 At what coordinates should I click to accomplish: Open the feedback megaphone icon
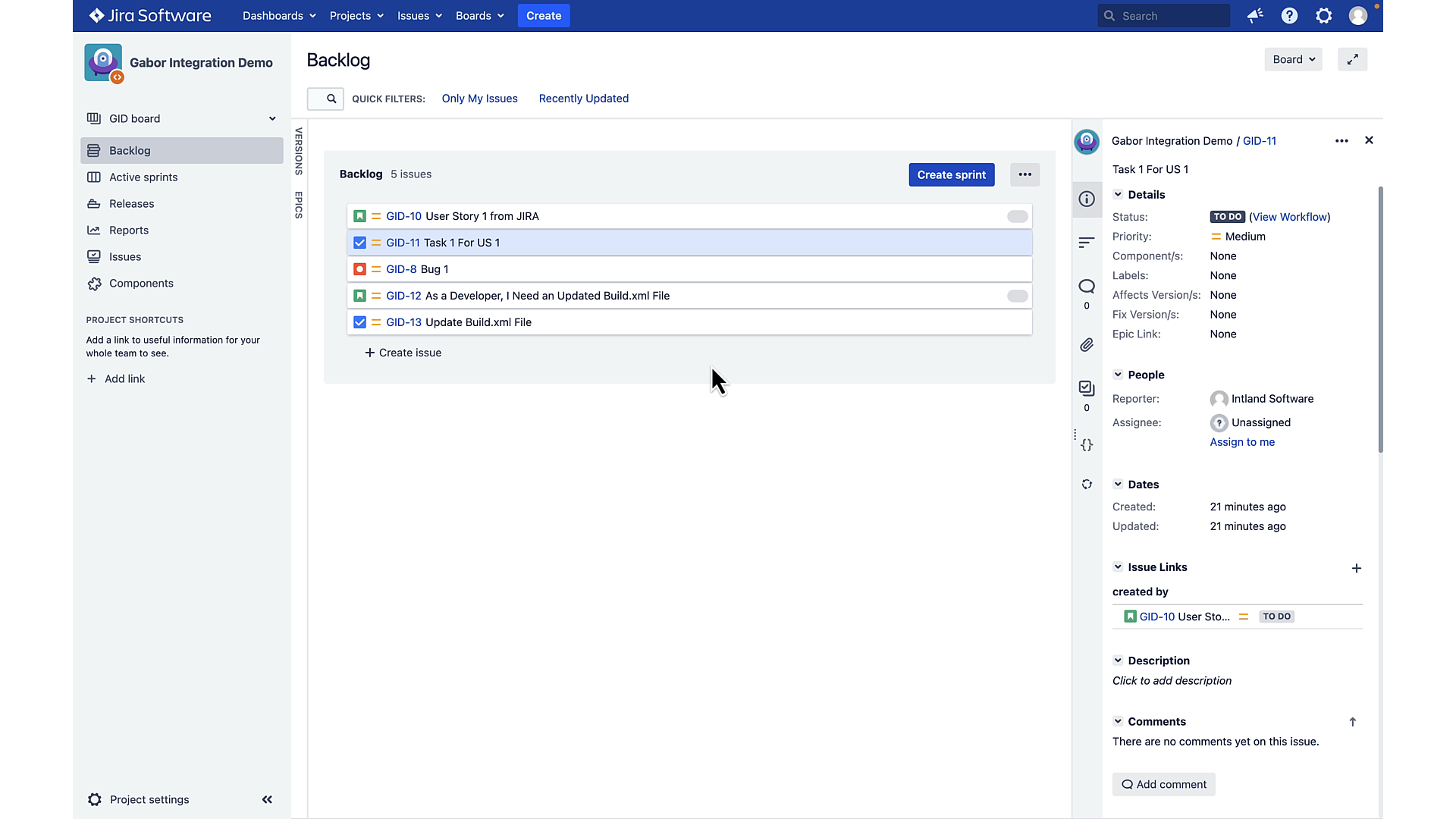click(x=1254, y=15)
